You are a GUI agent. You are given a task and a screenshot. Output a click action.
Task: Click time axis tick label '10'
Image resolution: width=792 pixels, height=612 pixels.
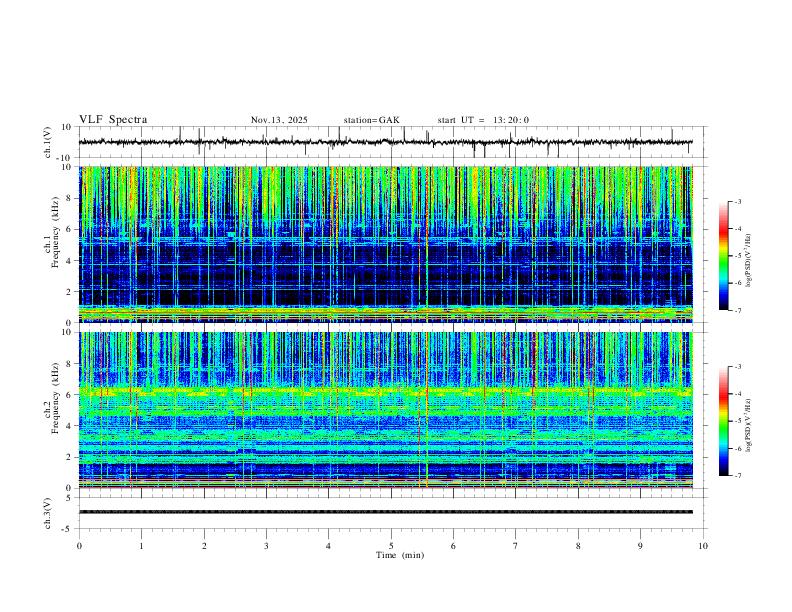[x=703, y=546]
